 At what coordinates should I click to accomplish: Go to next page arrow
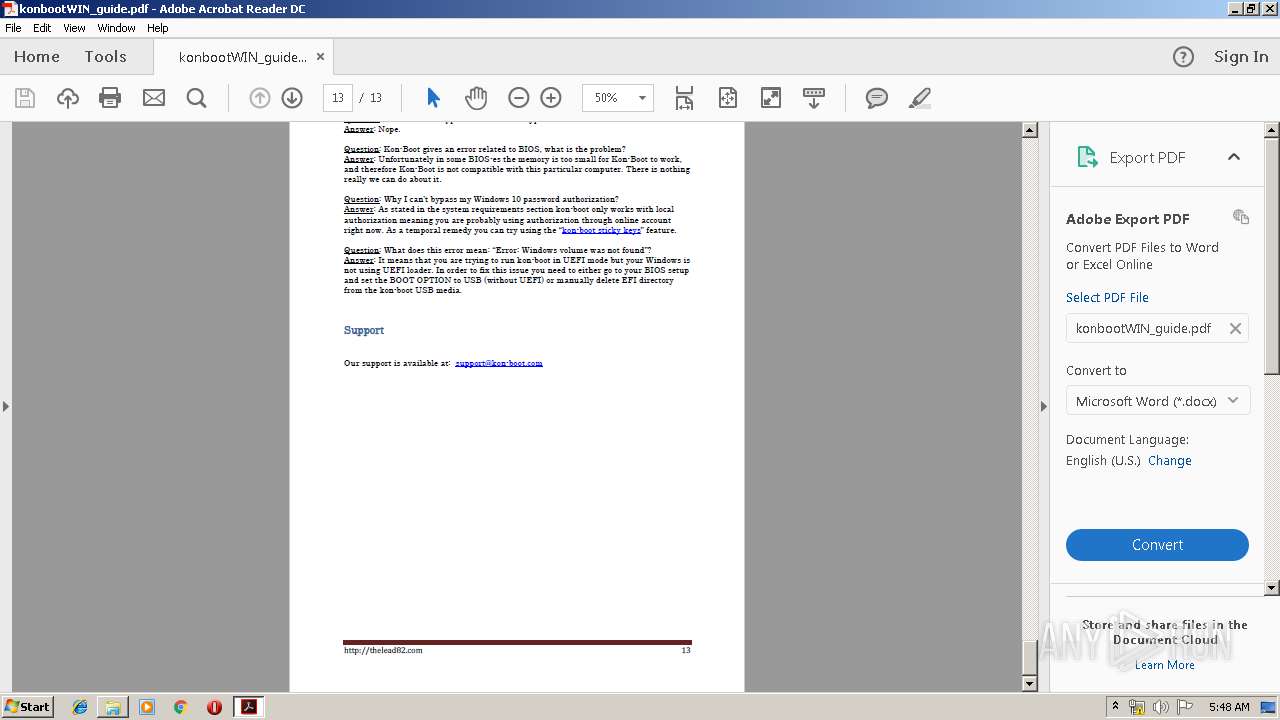click(x=292, y=98)
